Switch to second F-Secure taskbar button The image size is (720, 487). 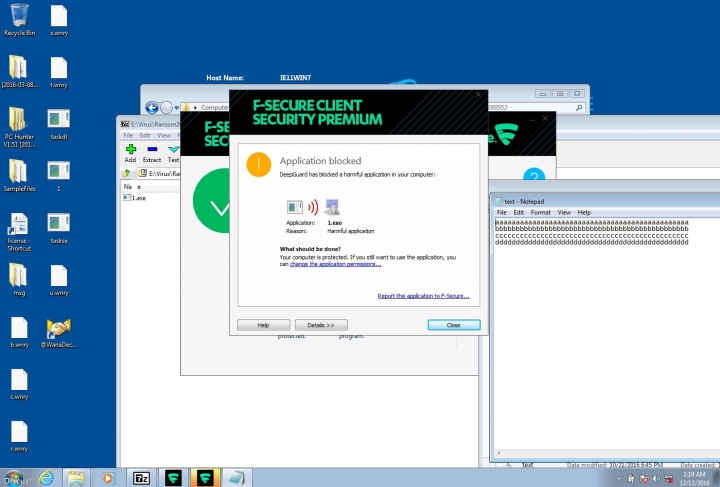[205, 478]
